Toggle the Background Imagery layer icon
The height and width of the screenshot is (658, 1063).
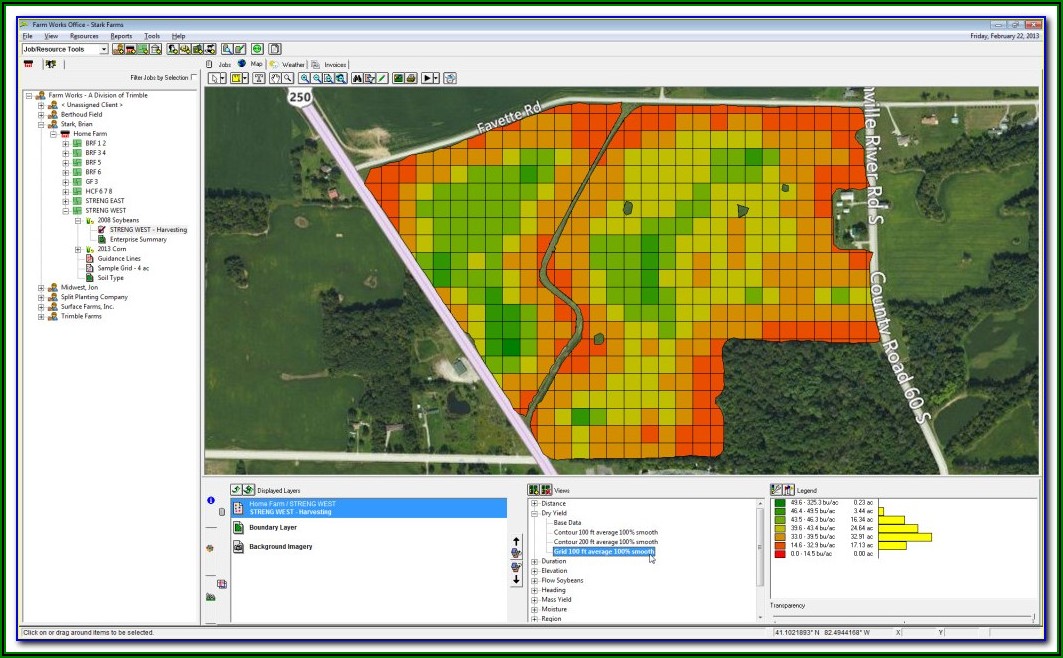[x=239, y=547]
